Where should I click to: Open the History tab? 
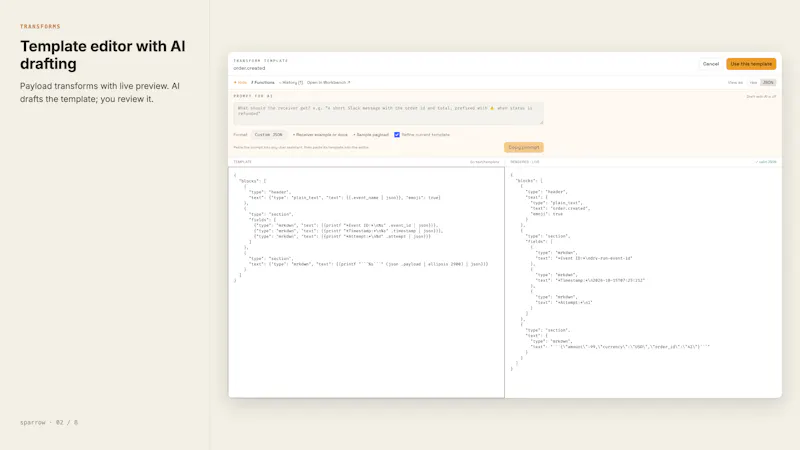click(291, 83)
